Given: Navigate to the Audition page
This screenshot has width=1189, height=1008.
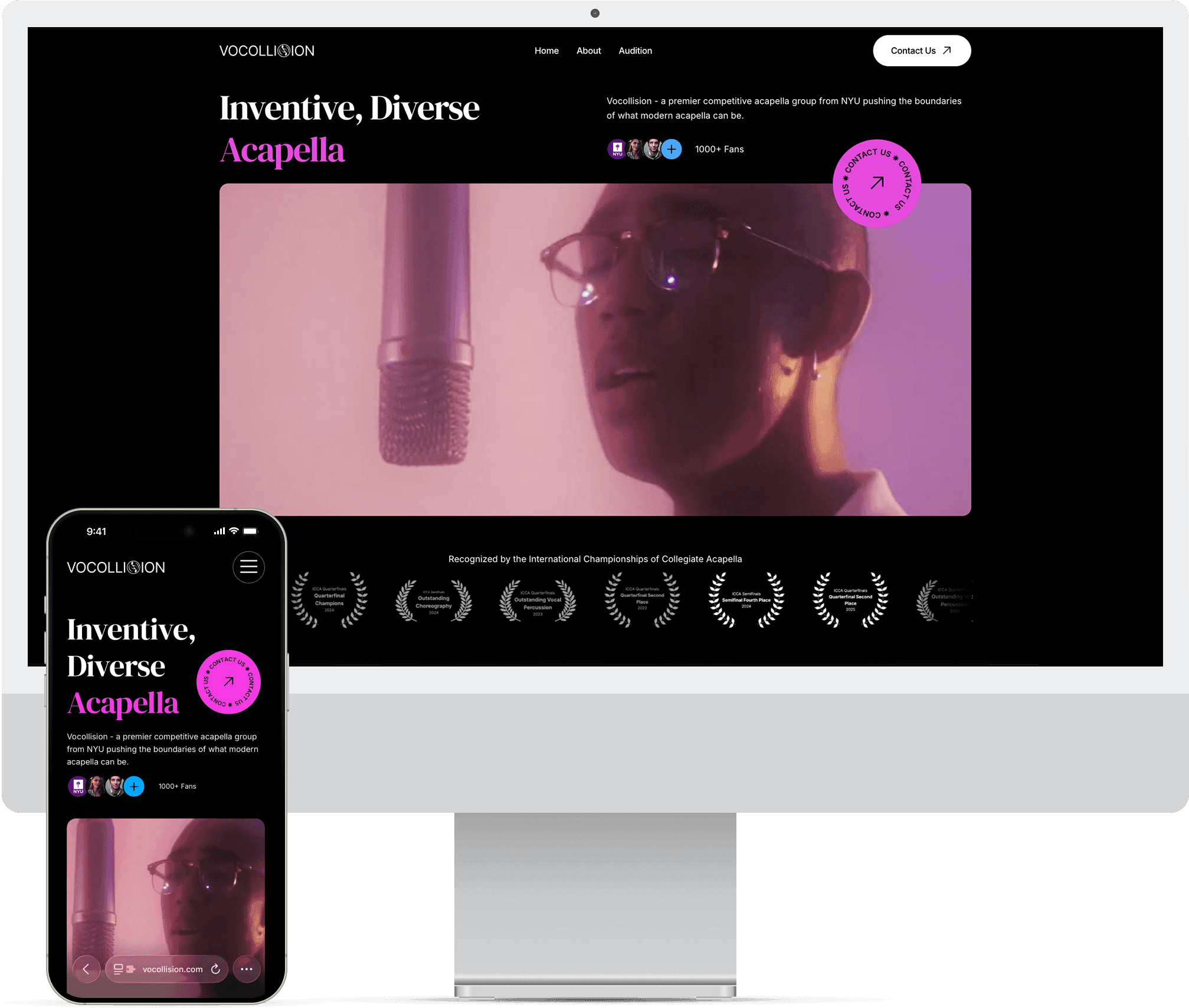Looking at the screenshot, I should (635, 51).
